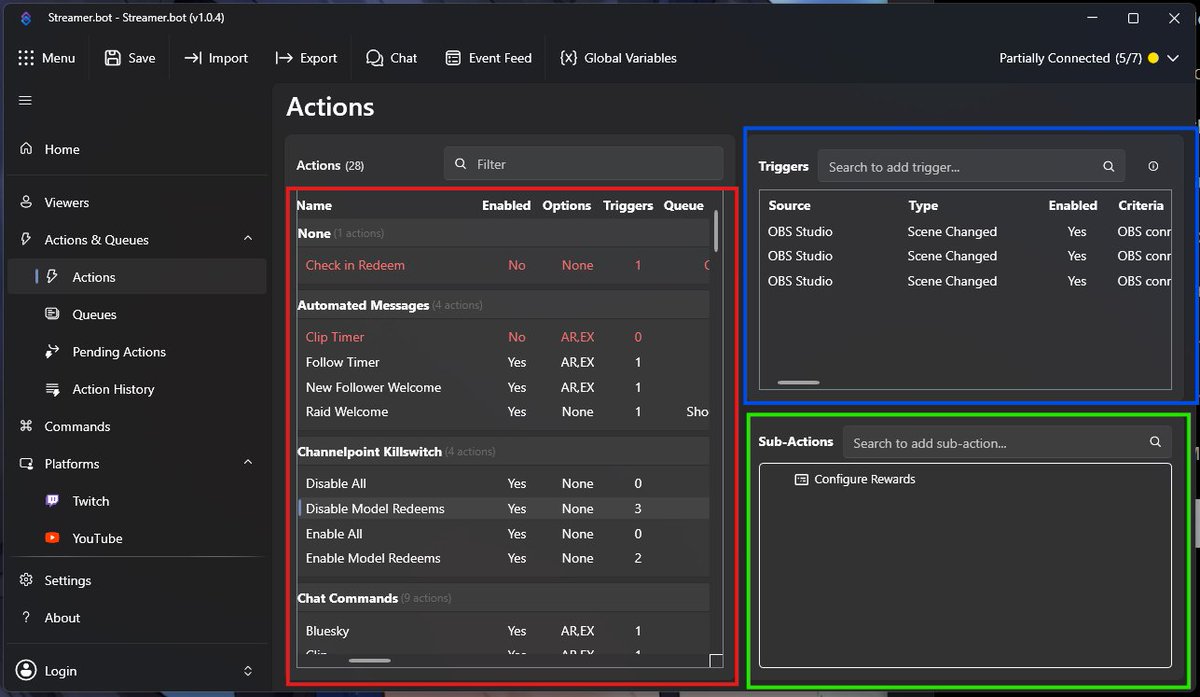Select the Enable All action
This screenshot has height=697, width=1200.
(503, 534)
